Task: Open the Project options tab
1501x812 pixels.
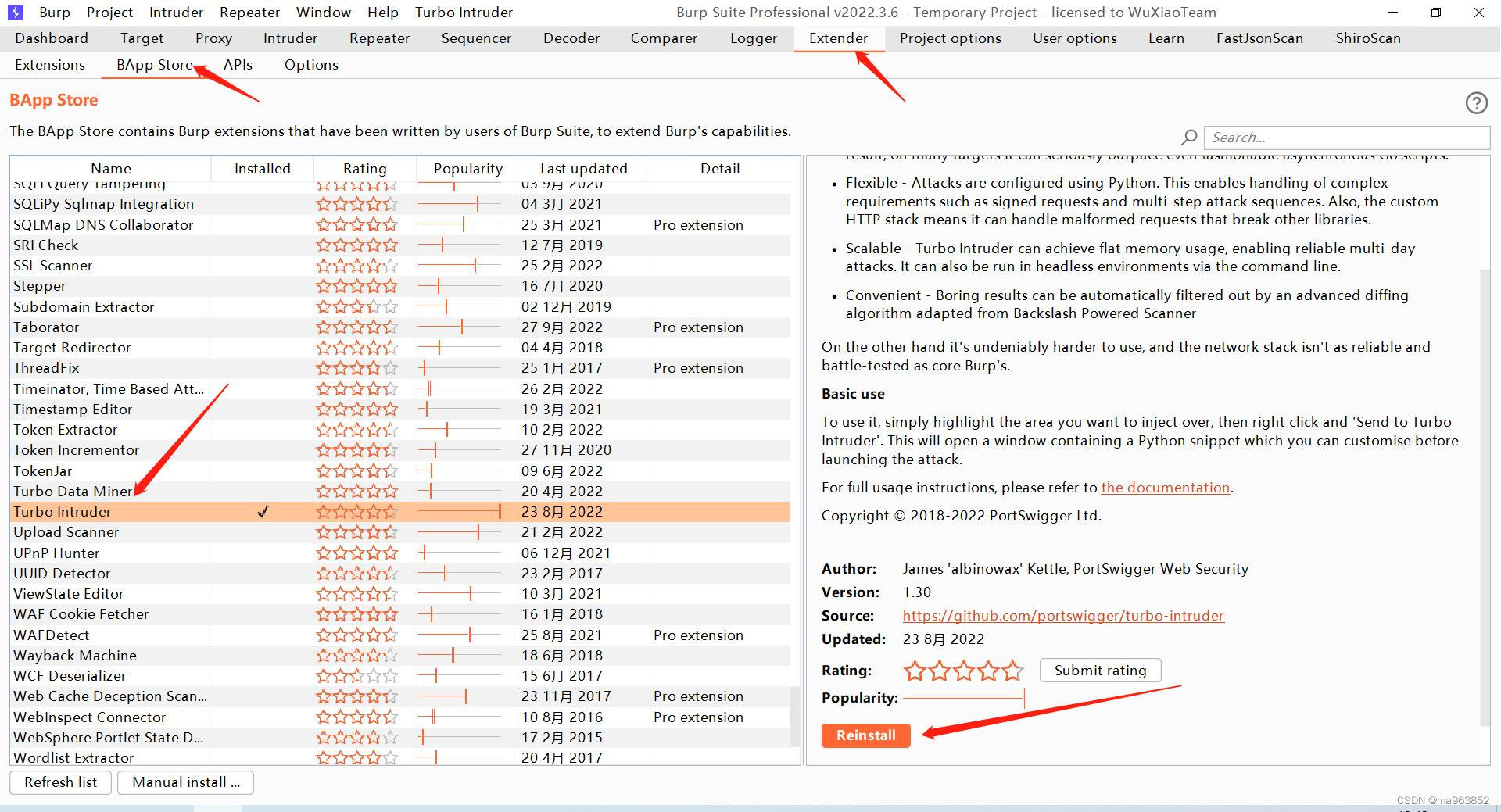Action: [x=950, y=38]
